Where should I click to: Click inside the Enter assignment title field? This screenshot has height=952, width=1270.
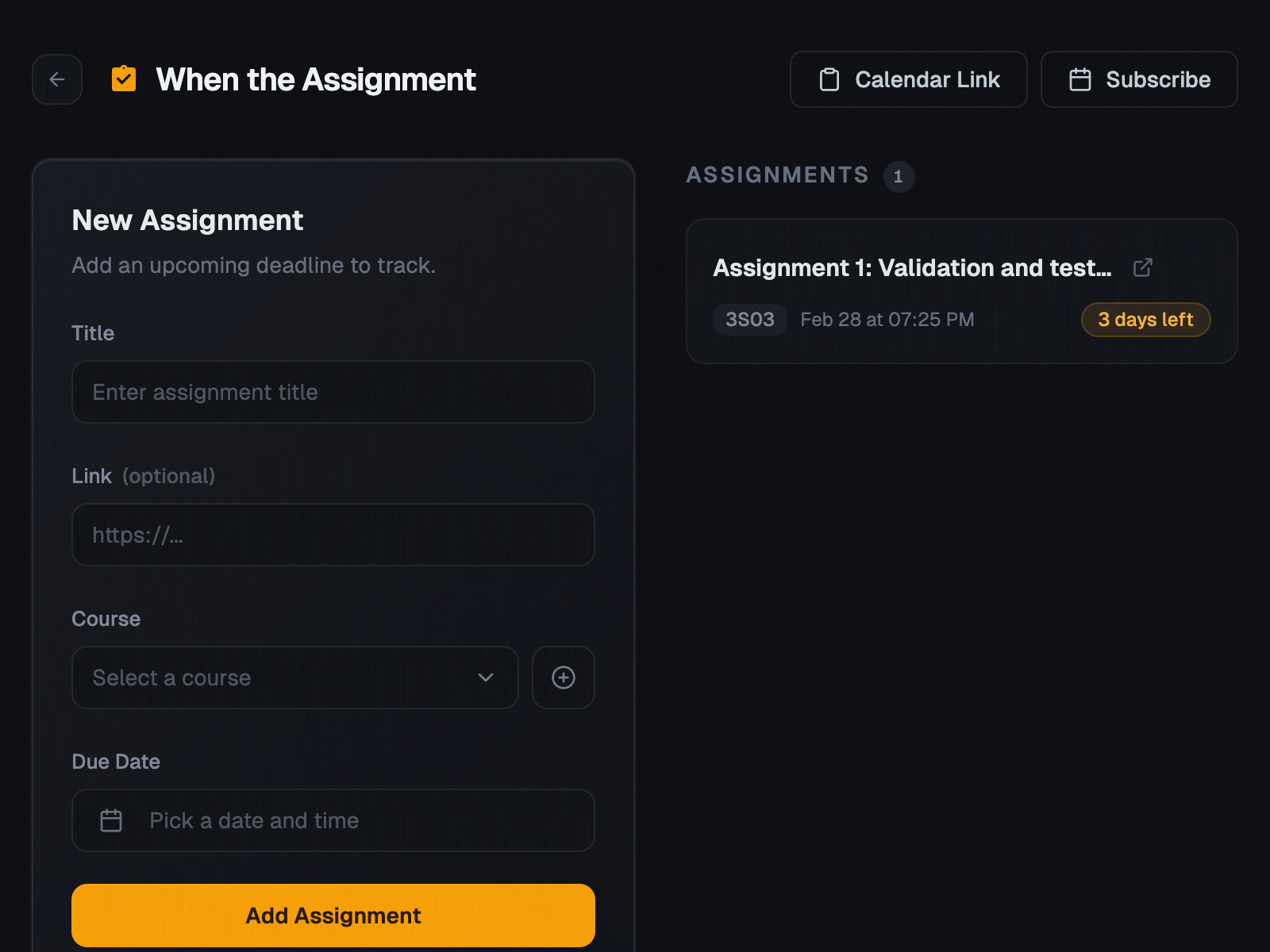(333, 392)
